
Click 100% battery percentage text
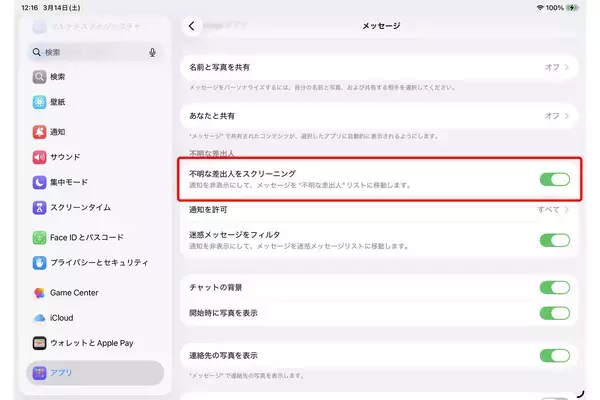pyautogui.click(x=554, y=8)
